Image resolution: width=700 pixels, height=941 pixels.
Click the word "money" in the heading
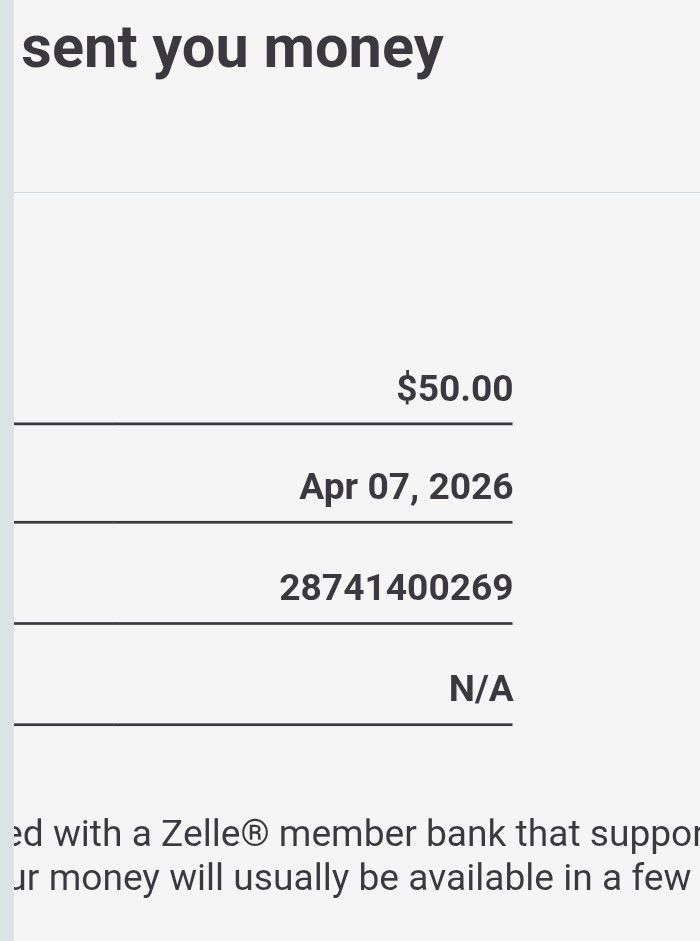(x=353, y=48)
